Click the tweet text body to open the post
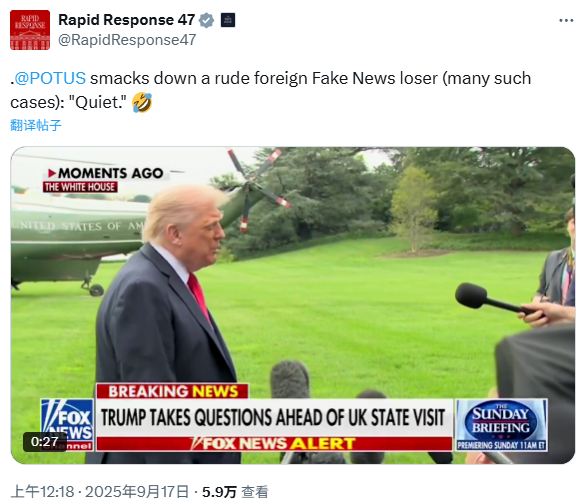The image size is (583, 503). coord(271,90)
